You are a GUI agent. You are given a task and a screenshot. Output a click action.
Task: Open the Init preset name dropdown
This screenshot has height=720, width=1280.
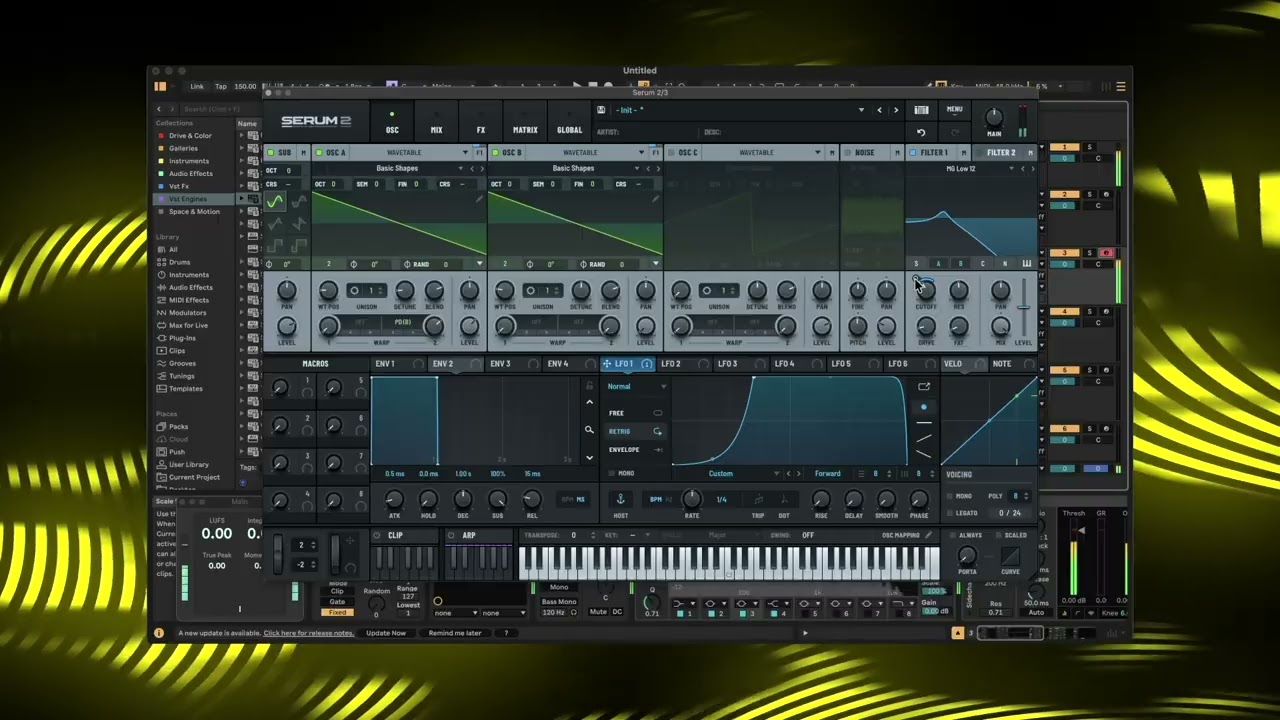[x=737, y=110]
